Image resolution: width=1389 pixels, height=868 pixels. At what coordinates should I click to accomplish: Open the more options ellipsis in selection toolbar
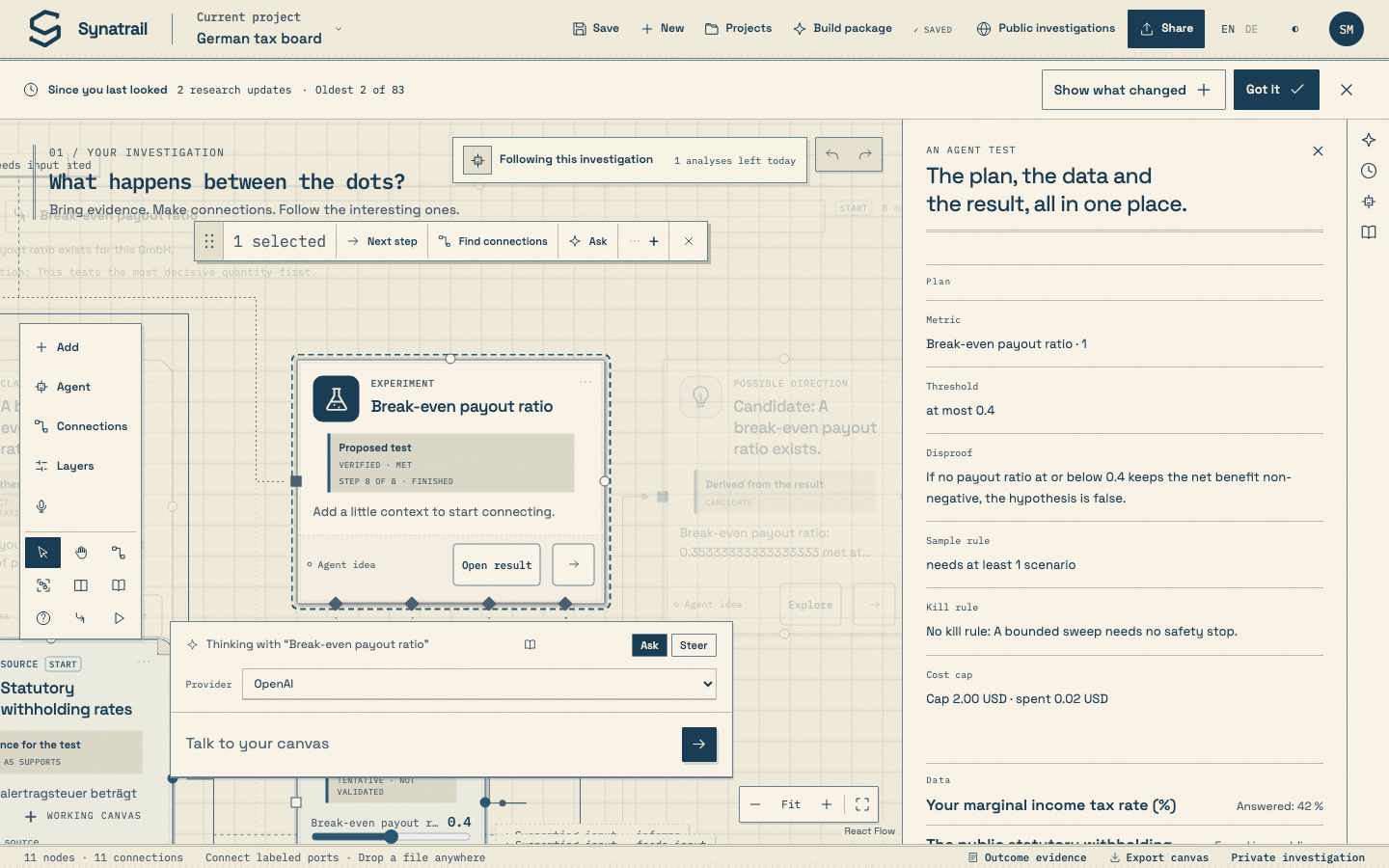point(634,241)
